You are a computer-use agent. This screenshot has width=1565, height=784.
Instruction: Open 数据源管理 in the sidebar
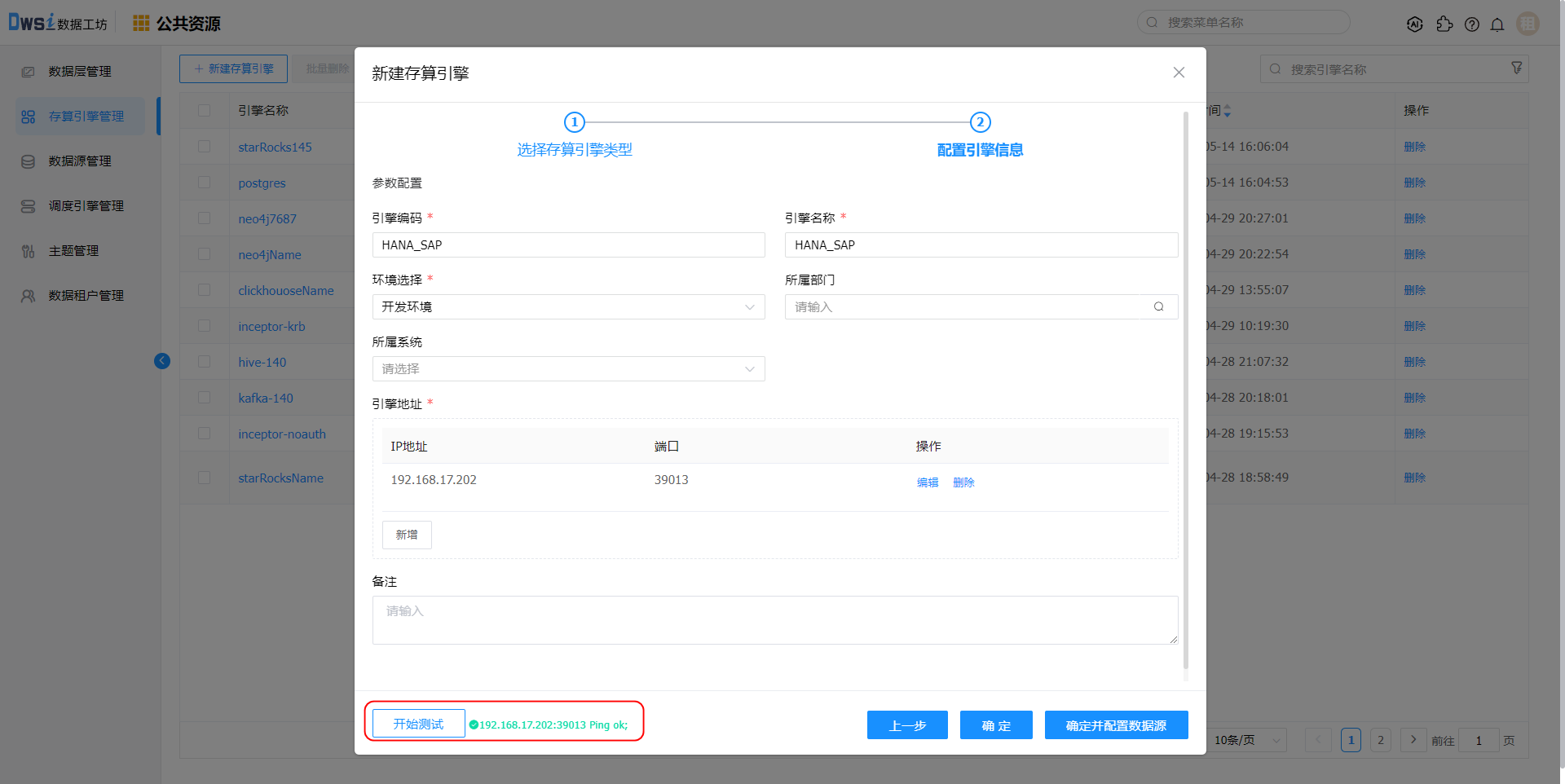[80, 161]
